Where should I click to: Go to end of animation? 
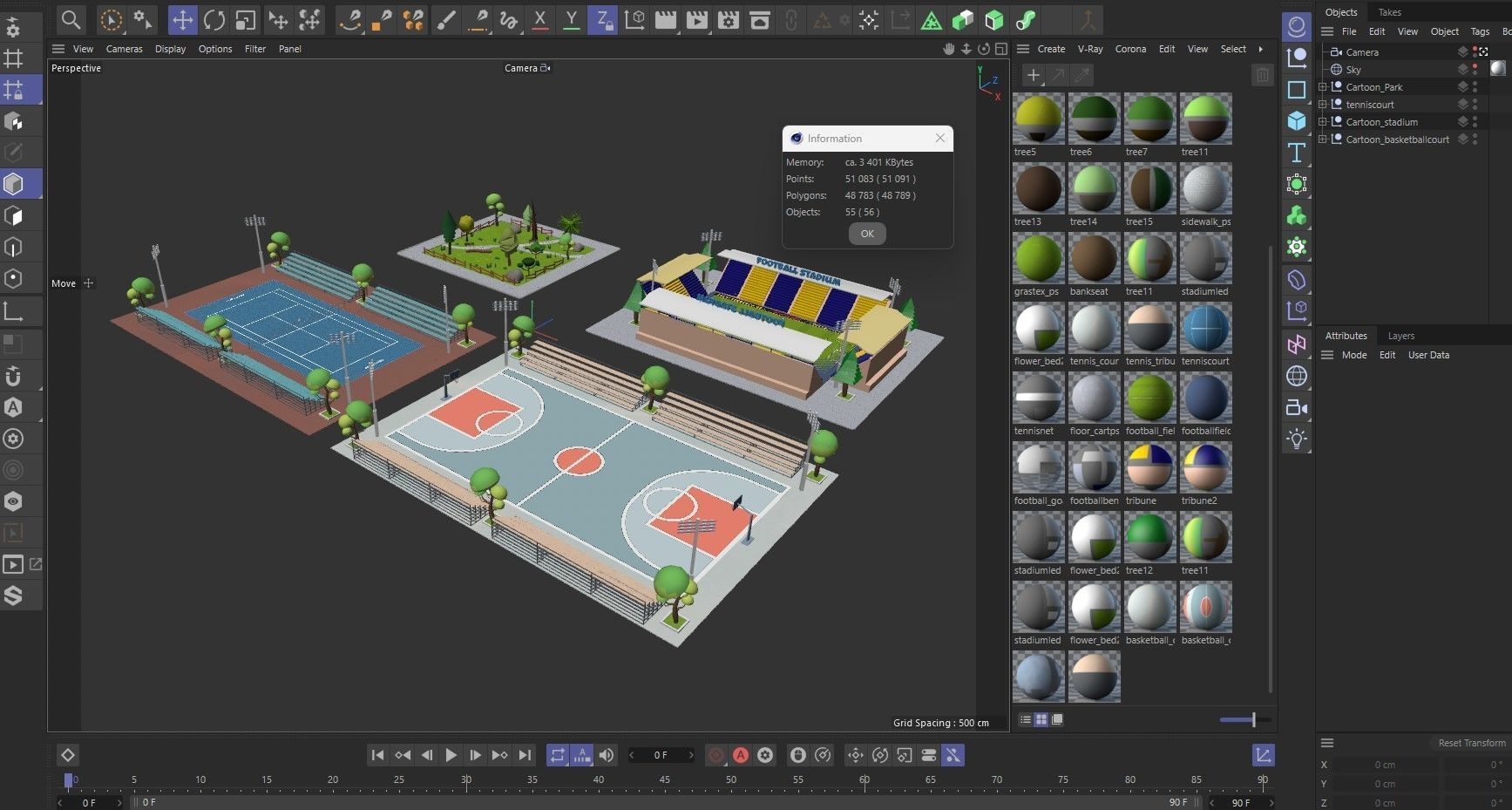click(x=525, y=755)
